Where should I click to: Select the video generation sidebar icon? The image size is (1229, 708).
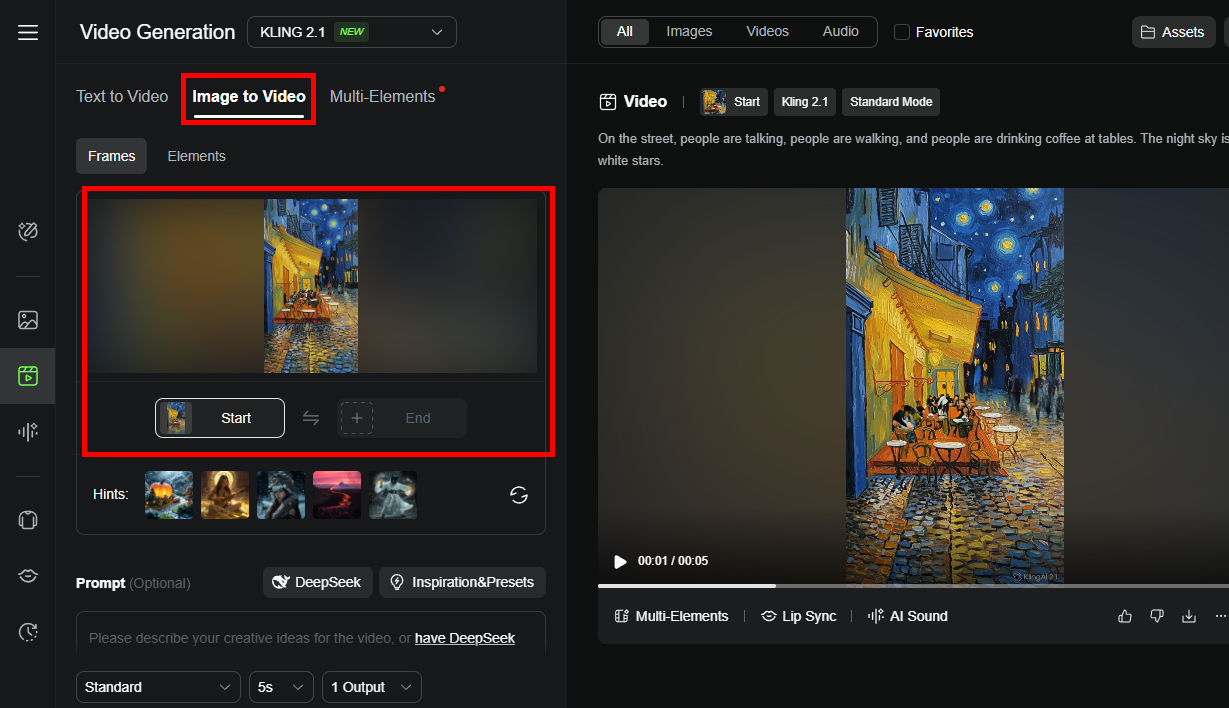[x=28, y=376]
